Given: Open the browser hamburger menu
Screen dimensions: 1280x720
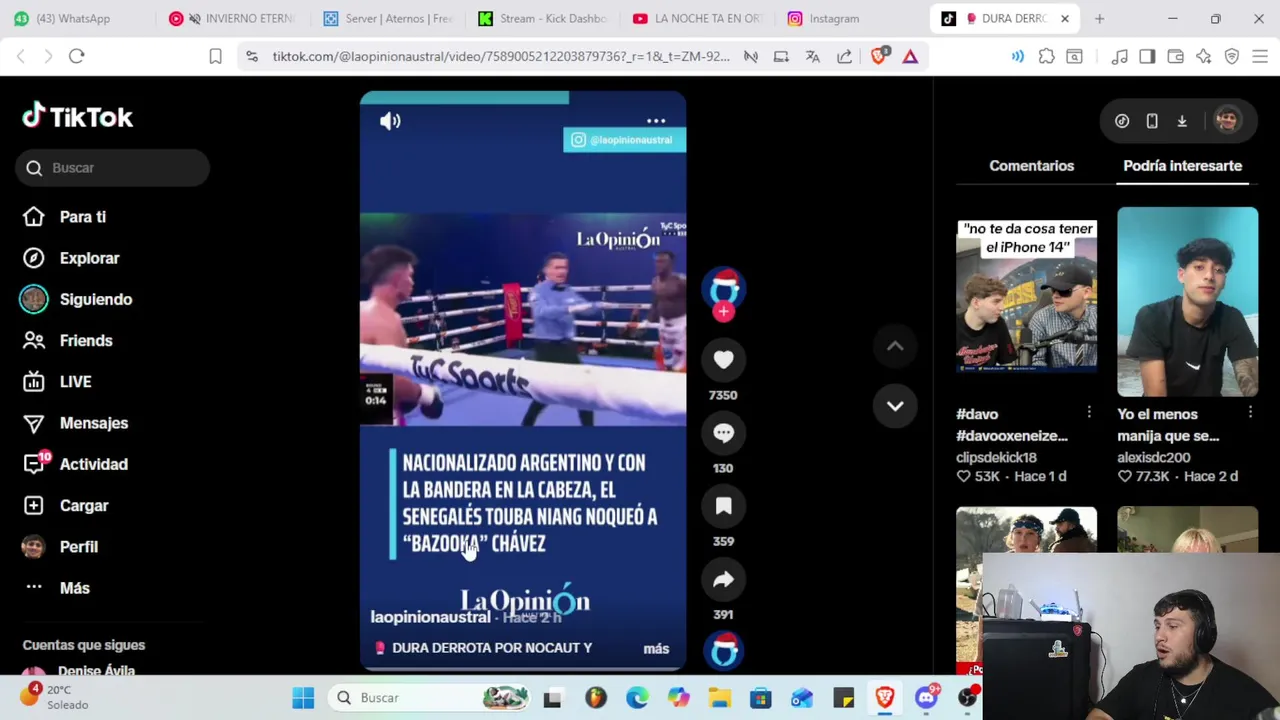Looking at the screenshot, I should [1260, 57].
